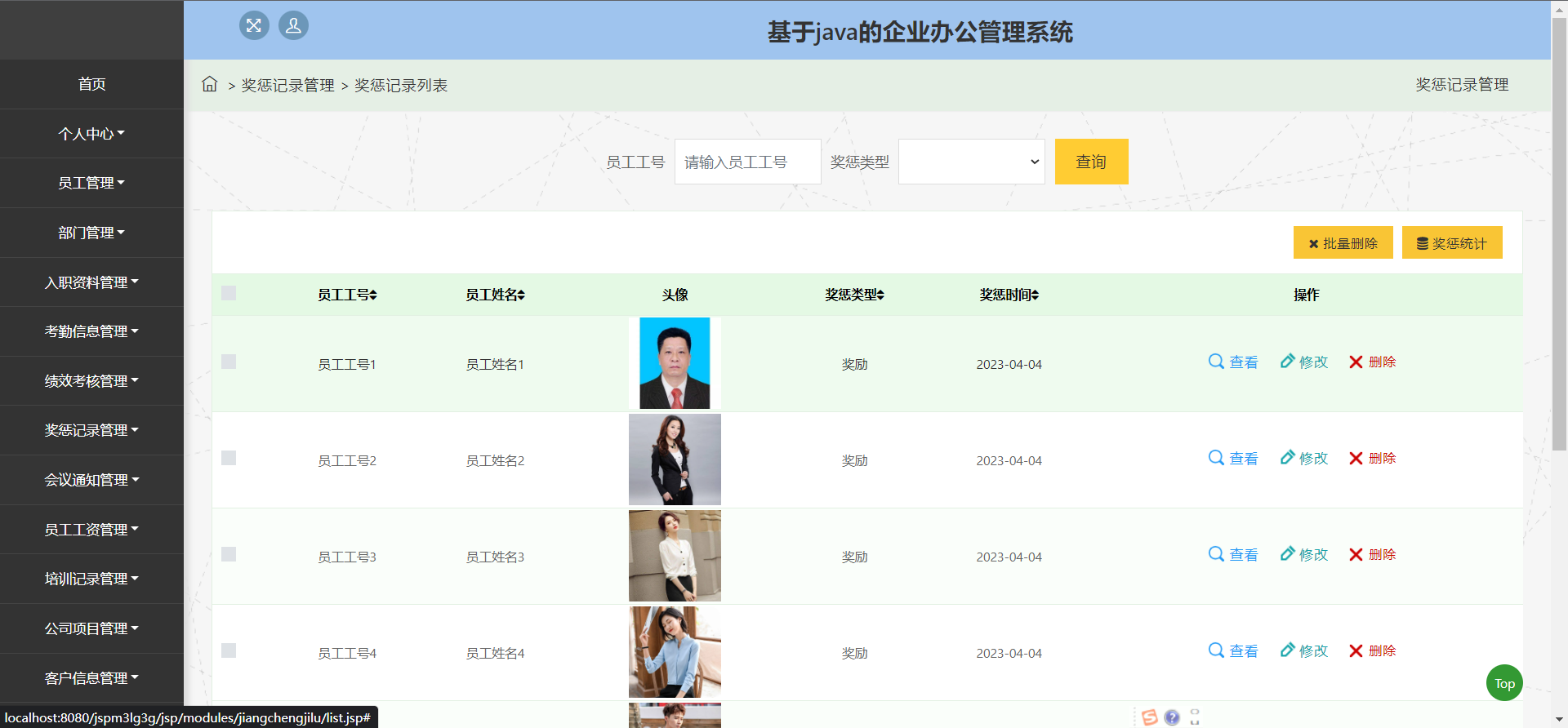This screenshot has height=728, width=1568.
Task: Toggle the select-all checkbox in table header
Action: click(x=229, y=293)
